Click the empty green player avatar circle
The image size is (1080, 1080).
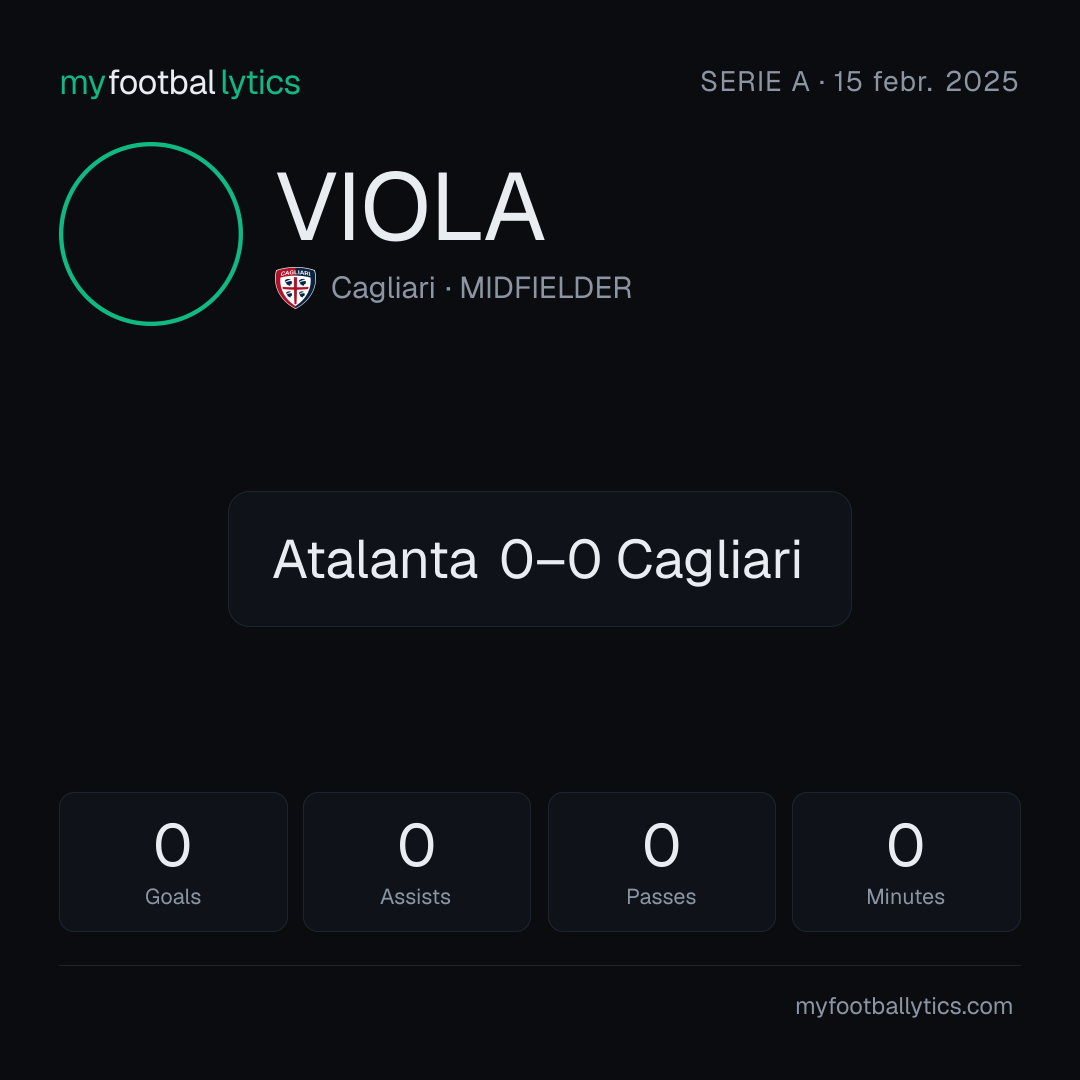click(151, 233)
